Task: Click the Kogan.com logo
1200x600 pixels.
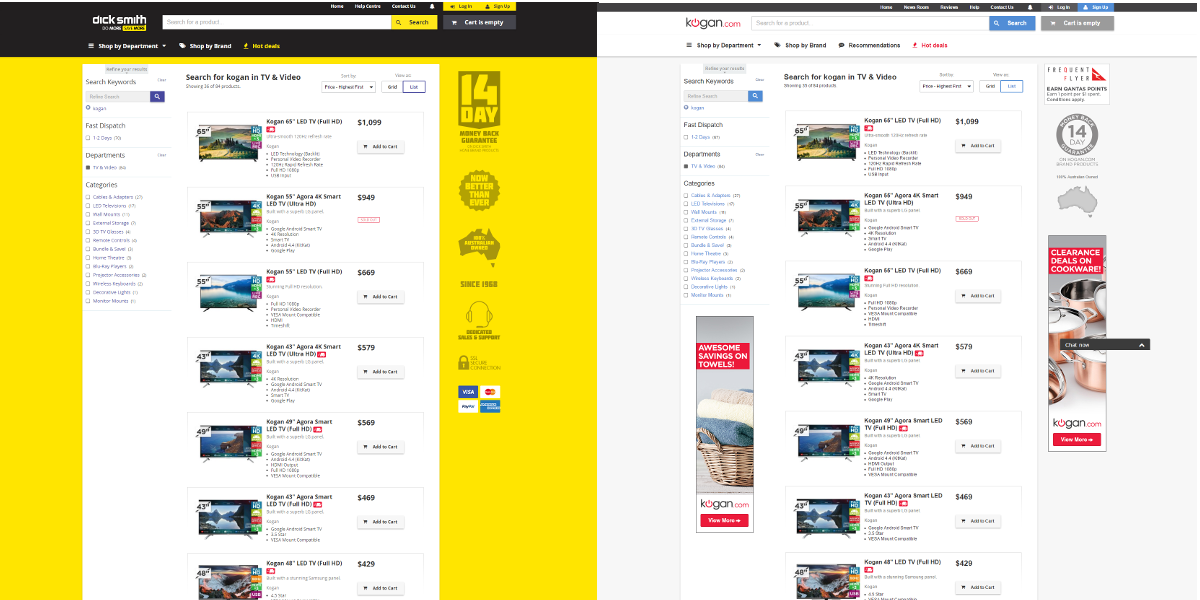Action: [x=713, y=22]
